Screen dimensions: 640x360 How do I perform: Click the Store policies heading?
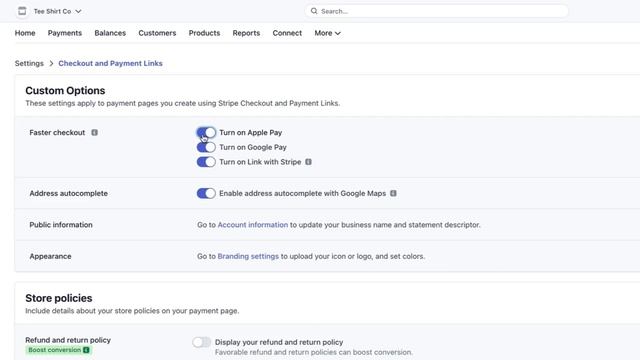[x=59, y=298]
